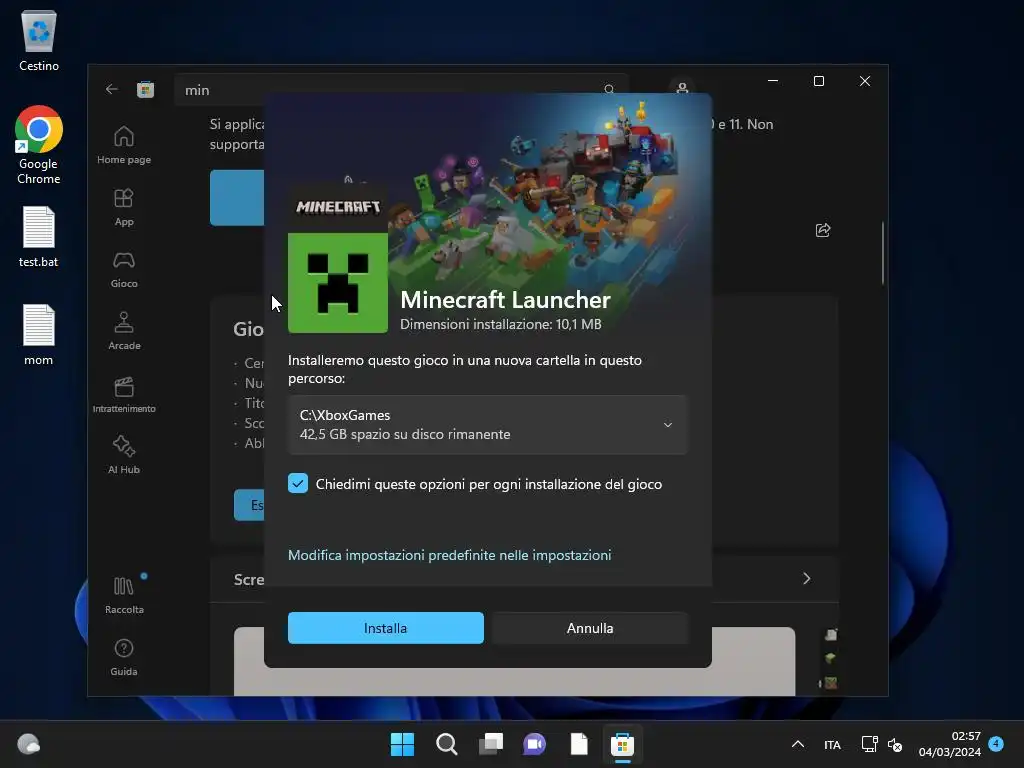The width and height of the screenshot is (1024, 768).
Task: Click muted volume tray icon
Action: 895,744
